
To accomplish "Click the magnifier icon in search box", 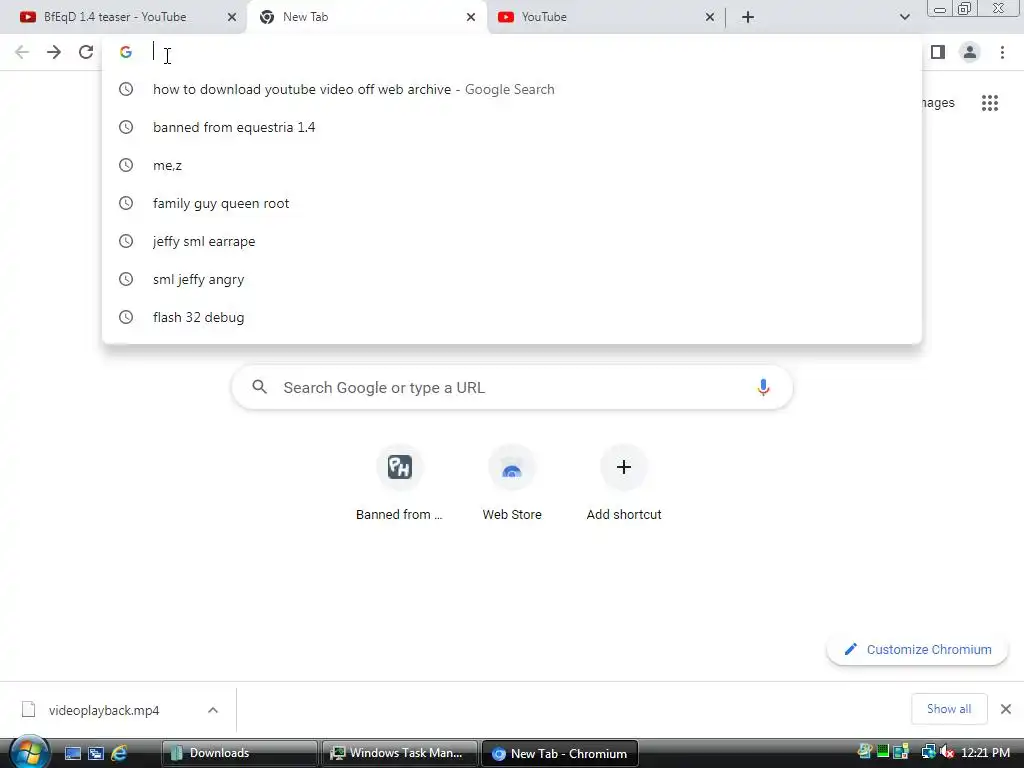I will 259,387.
